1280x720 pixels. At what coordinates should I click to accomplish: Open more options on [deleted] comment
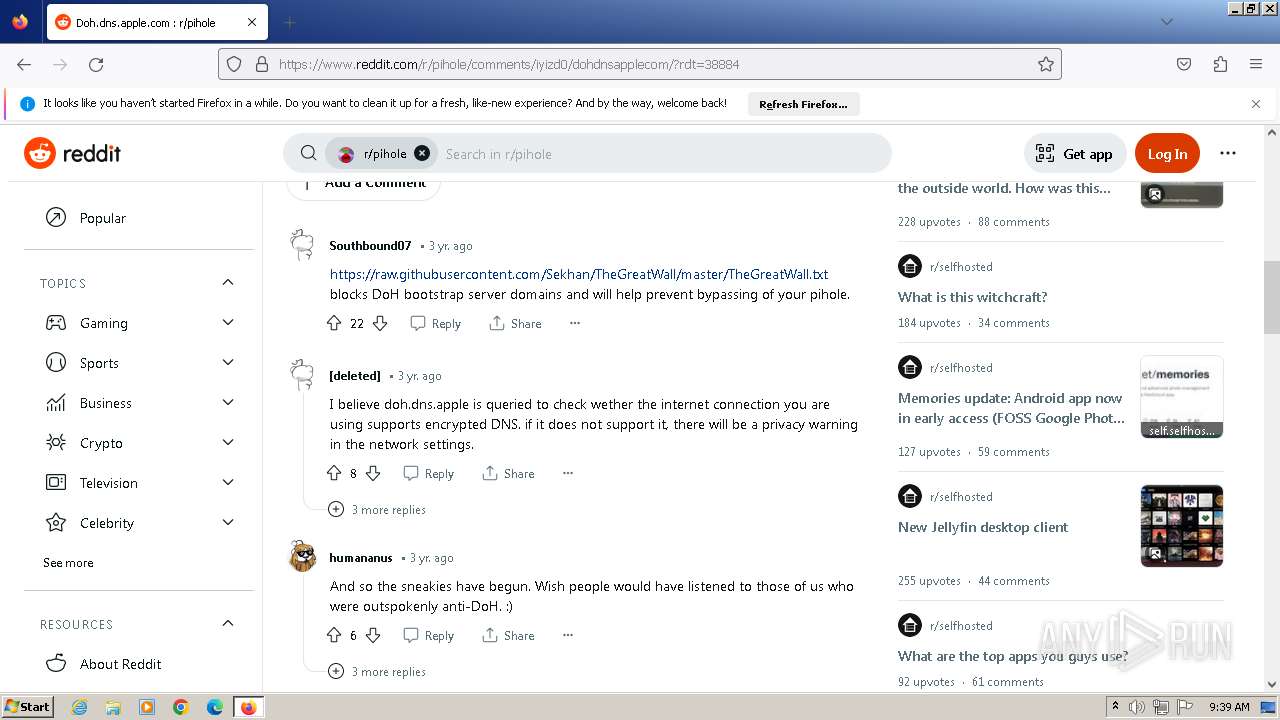pos(567,473)
